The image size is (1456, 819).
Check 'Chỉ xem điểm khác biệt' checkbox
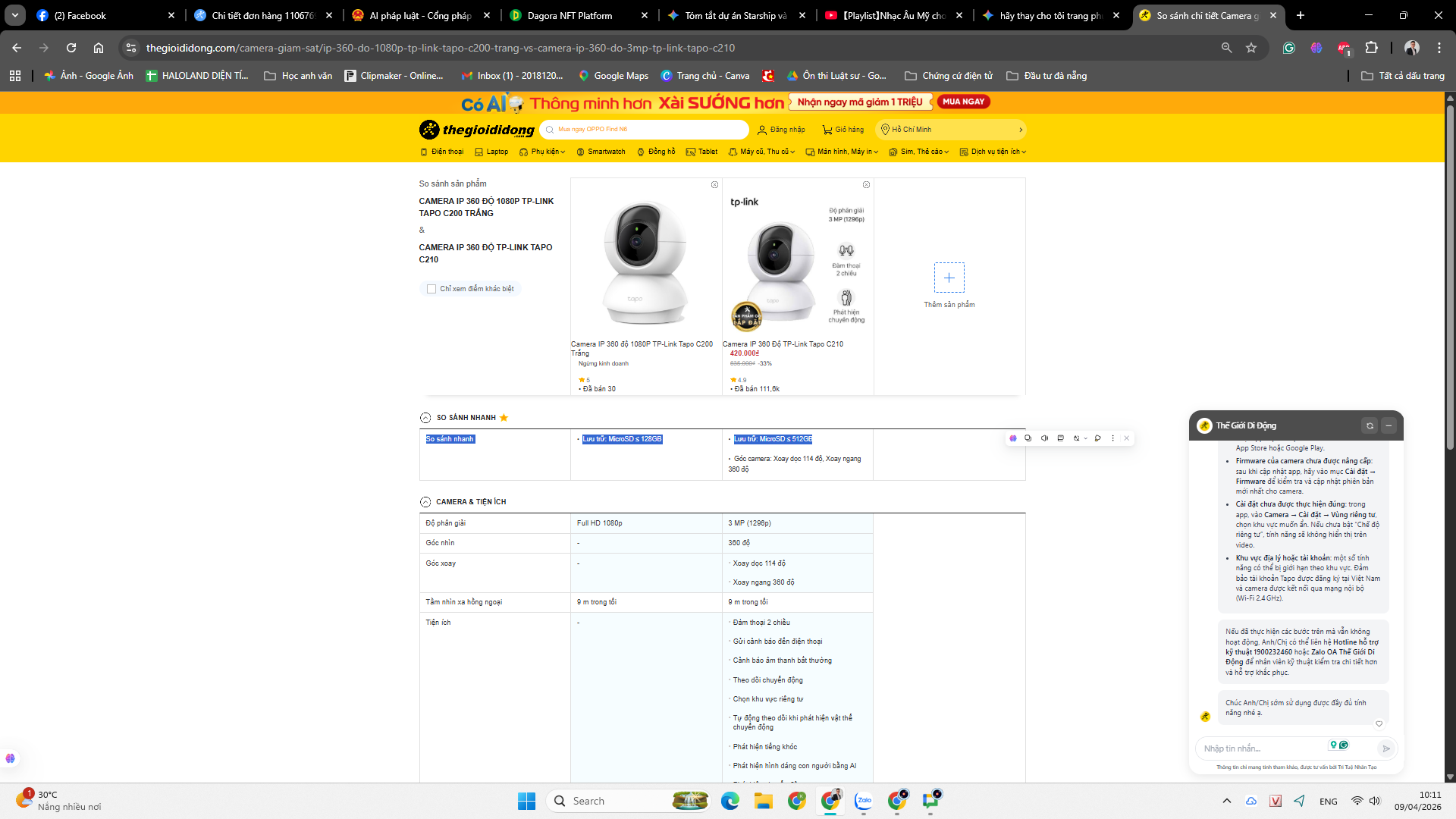[x=431, y=289]
